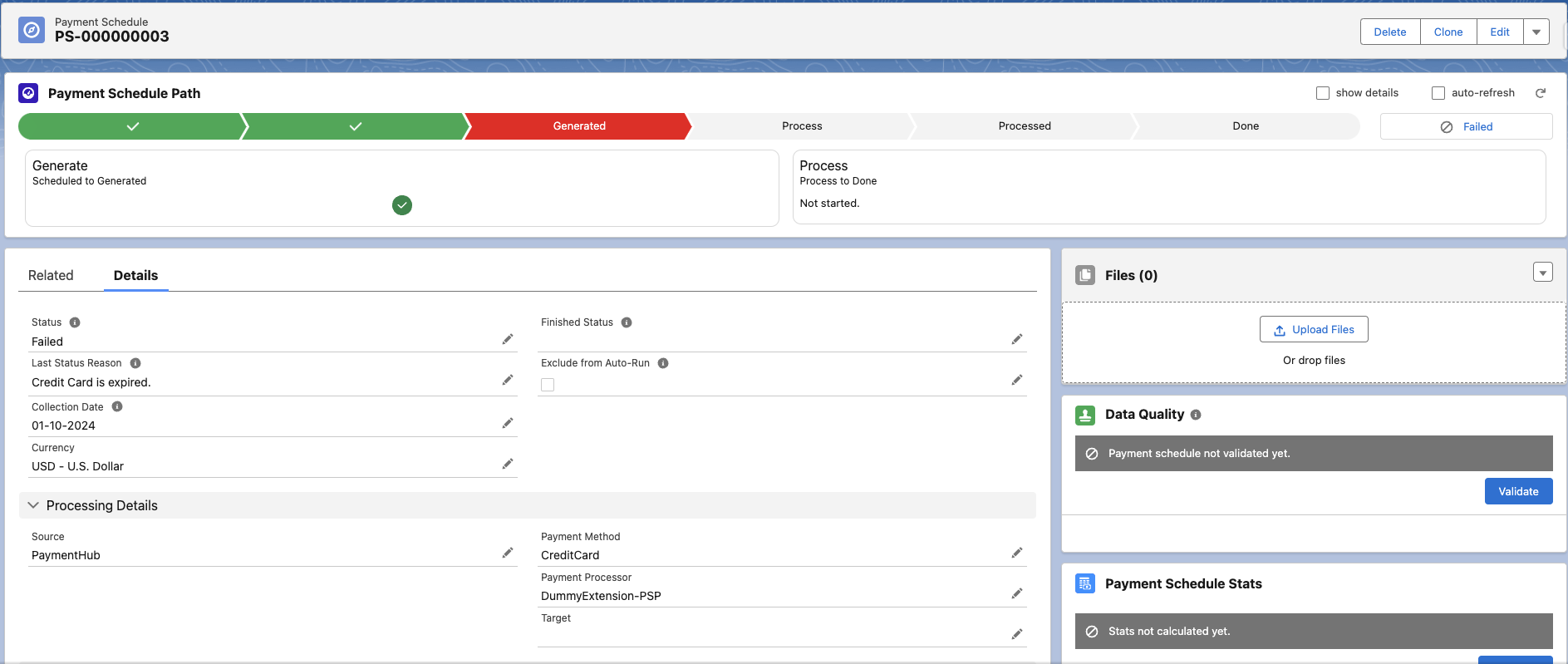This screenshot has width=1568, height=664.
Task: Toggle the auto-refresh checkbox
Action: pos(1438,93)
